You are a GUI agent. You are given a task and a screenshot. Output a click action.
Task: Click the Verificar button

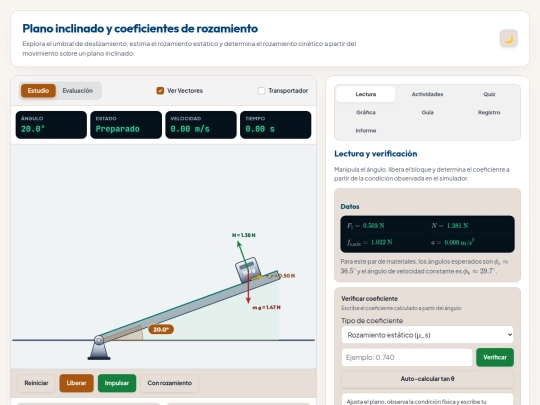495,357
